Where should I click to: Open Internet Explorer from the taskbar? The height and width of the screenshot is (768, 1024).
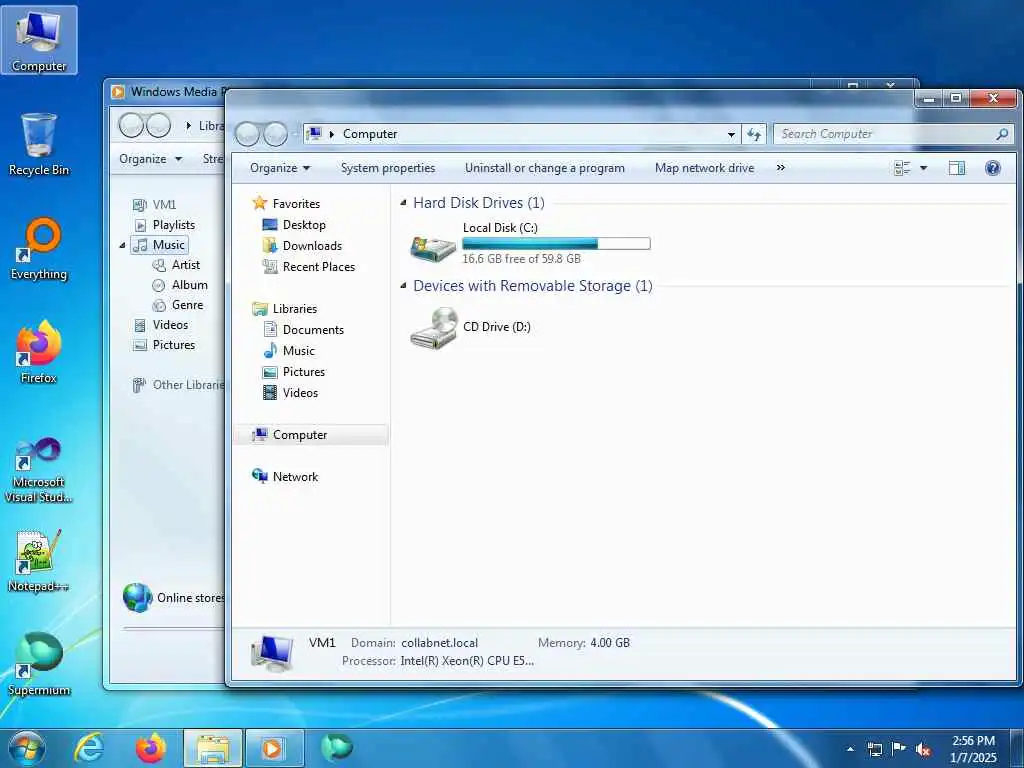tap(88, 748)
